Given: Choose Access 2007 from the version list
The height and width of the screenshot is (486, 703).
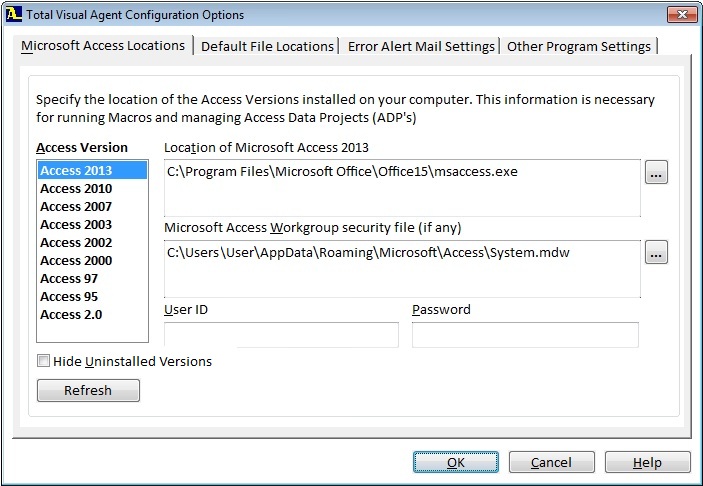Looking at the screenshot, I should coord(92,206).
